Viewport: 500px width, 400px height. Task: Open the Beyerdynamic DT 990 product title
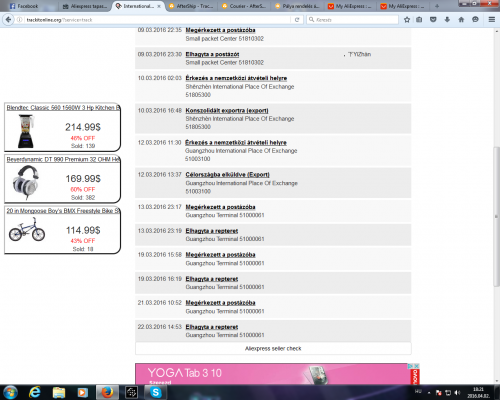tap(63, 159)
